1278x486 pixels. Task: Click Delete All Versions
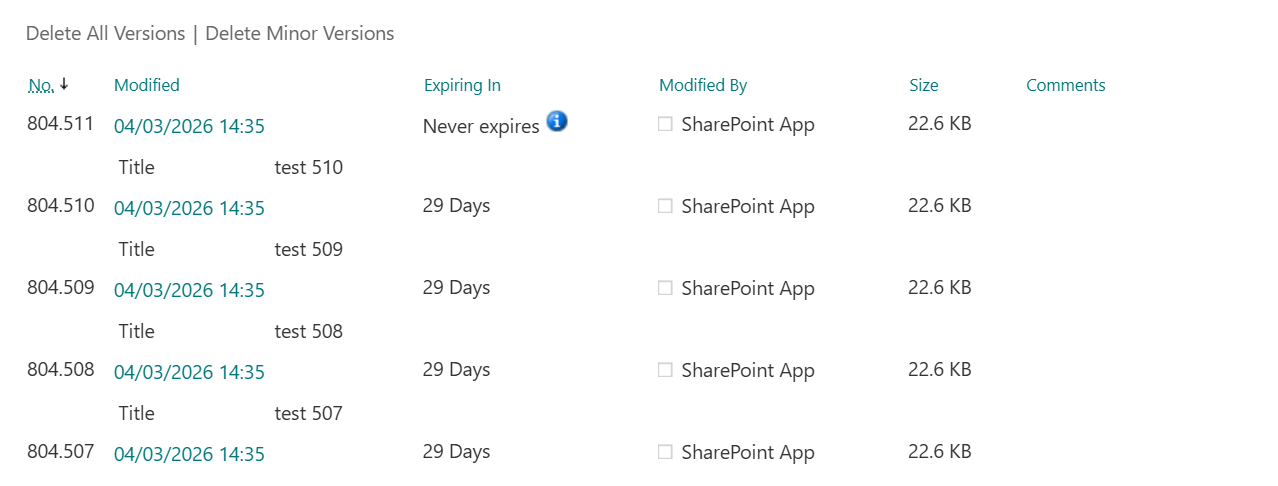(105, 34)
